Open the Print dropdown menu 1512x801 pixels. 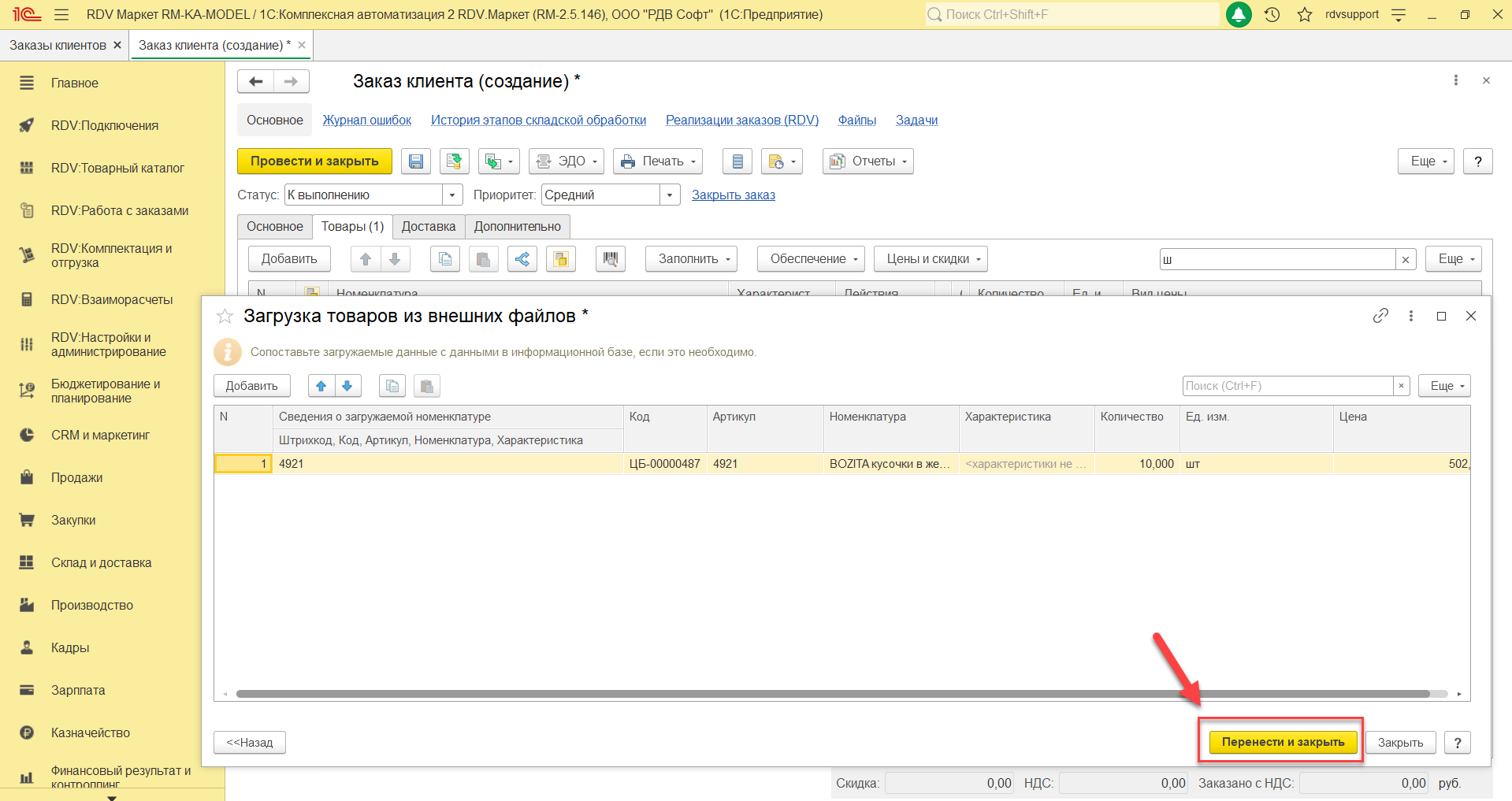[x=659, y=161]
